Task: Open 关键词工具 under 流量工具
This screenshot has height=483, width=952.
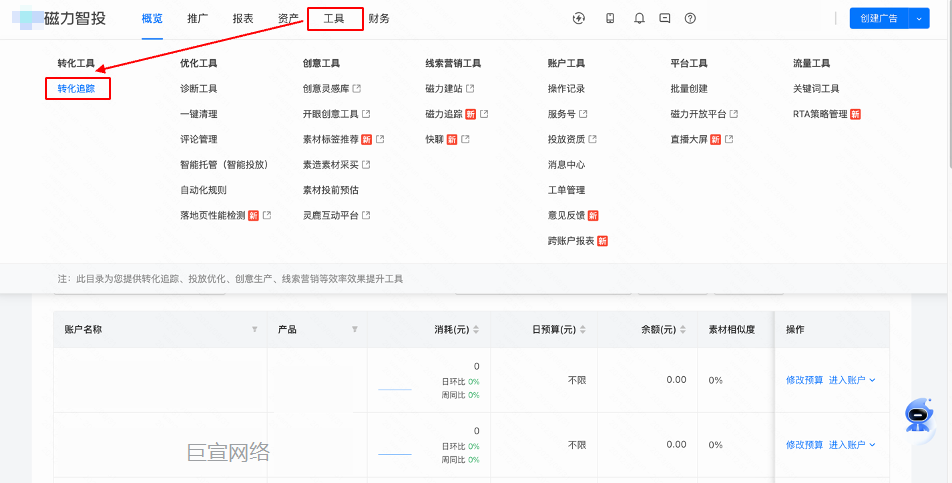Action: tap(816, 89)
